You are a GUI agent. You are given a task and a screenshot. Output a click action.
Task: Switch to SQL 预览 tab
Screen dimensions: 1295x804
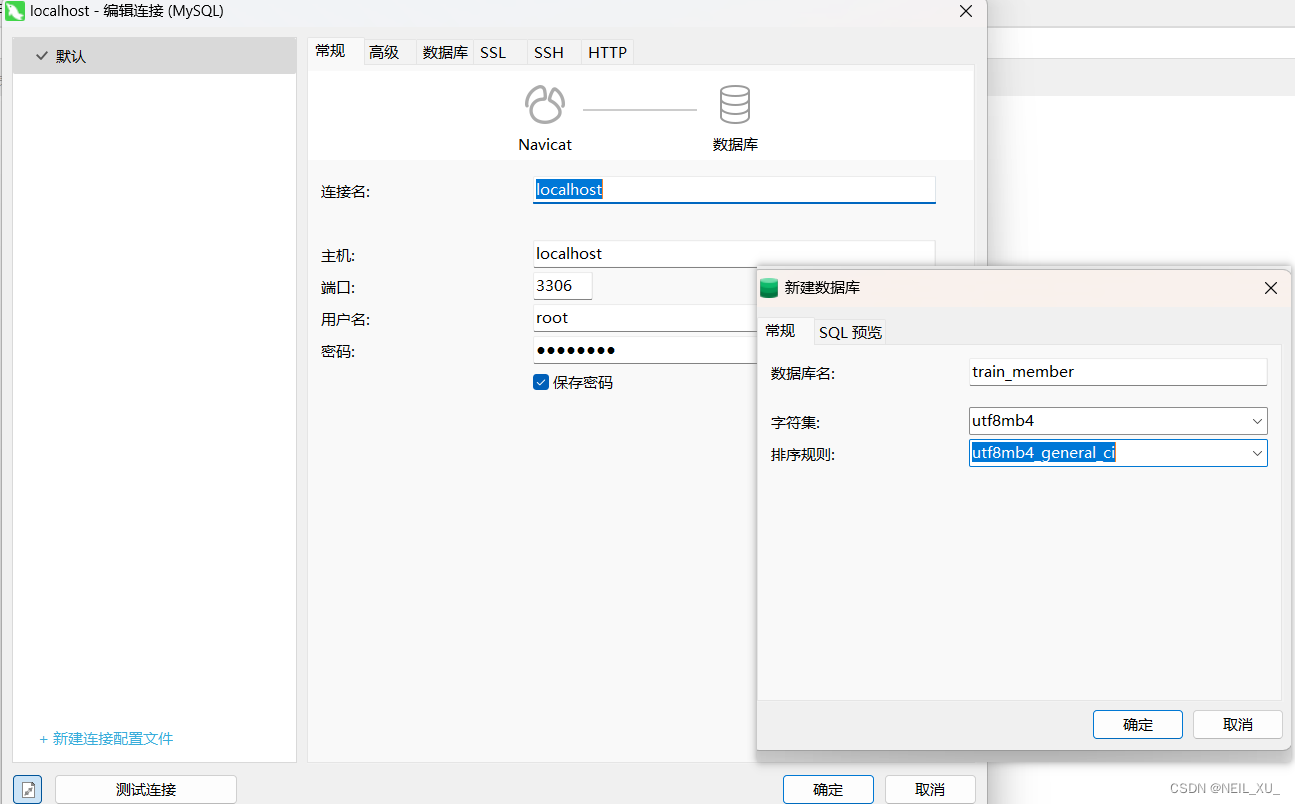point(850,332)
